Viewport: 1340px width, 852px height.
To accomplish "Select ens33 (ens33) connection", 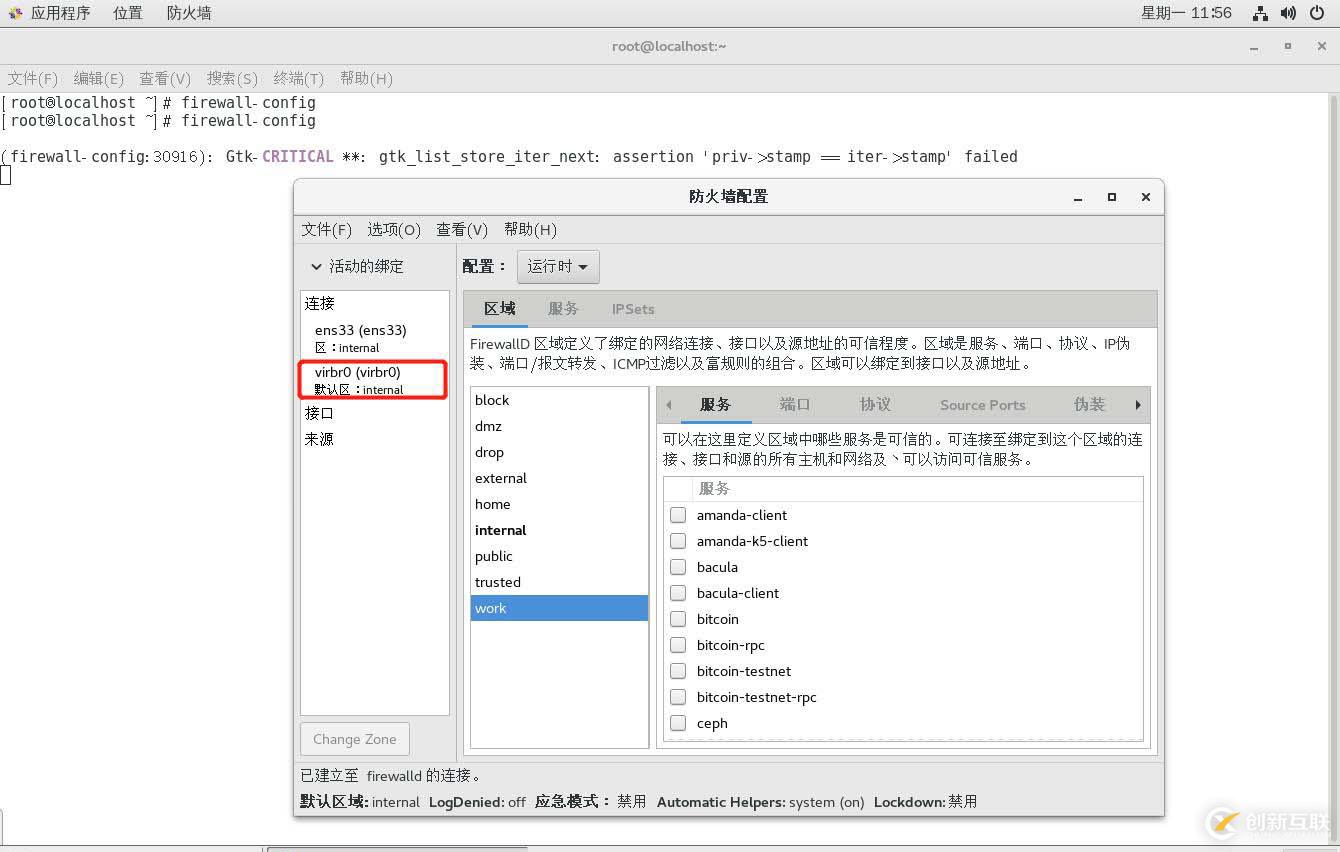I will coord(375,338).
